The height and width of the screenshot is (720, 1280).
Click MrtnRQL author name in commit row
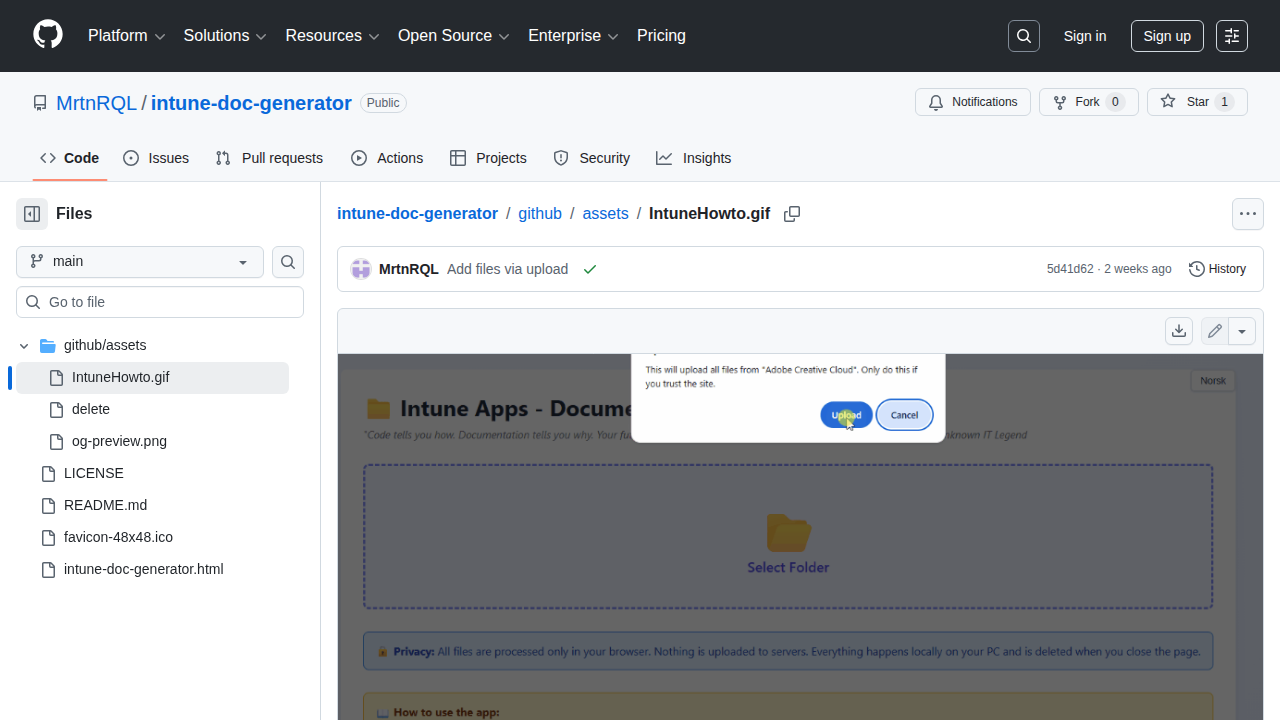pos(409,269)
